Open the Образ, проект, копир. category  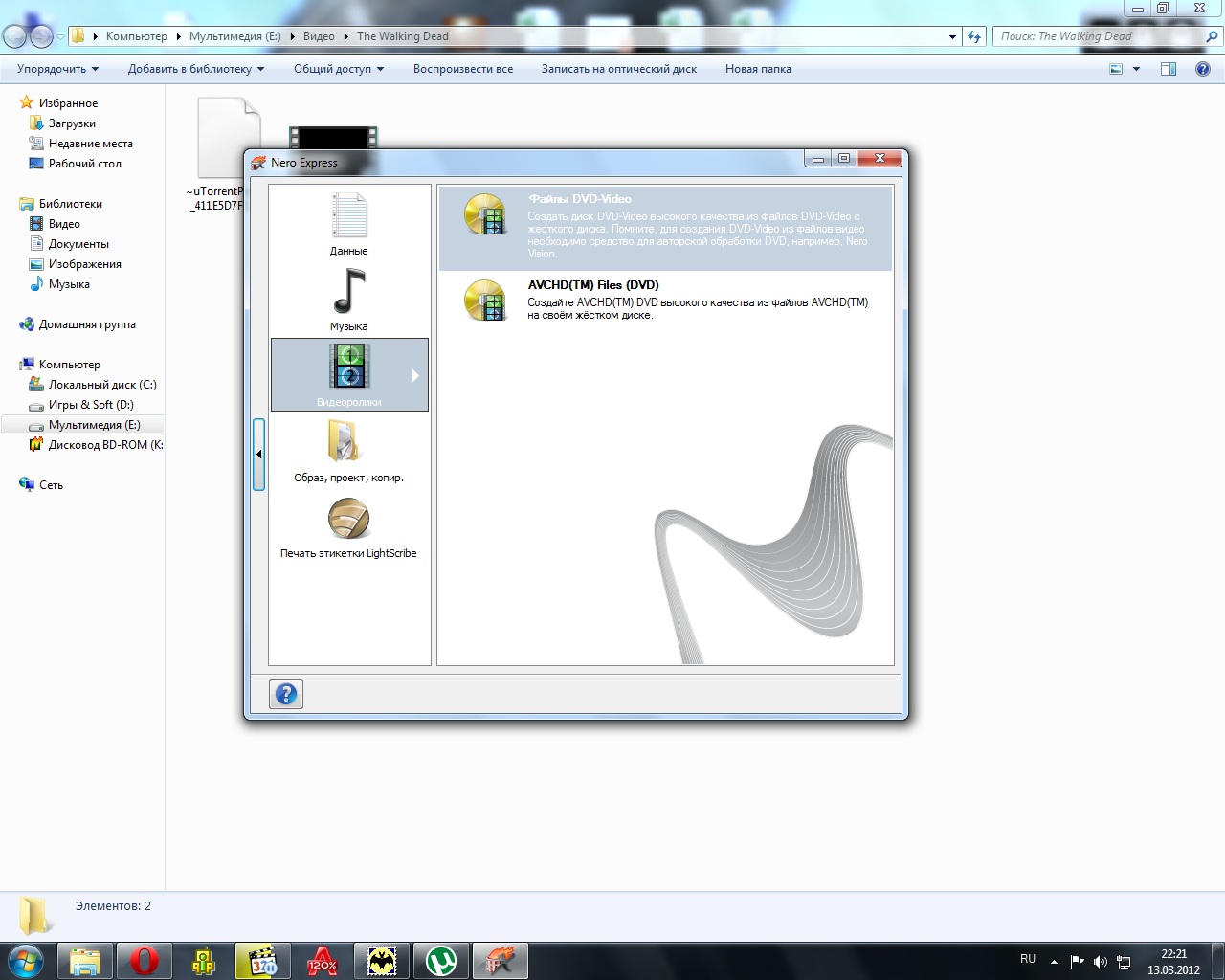click(x=349, y=450)
